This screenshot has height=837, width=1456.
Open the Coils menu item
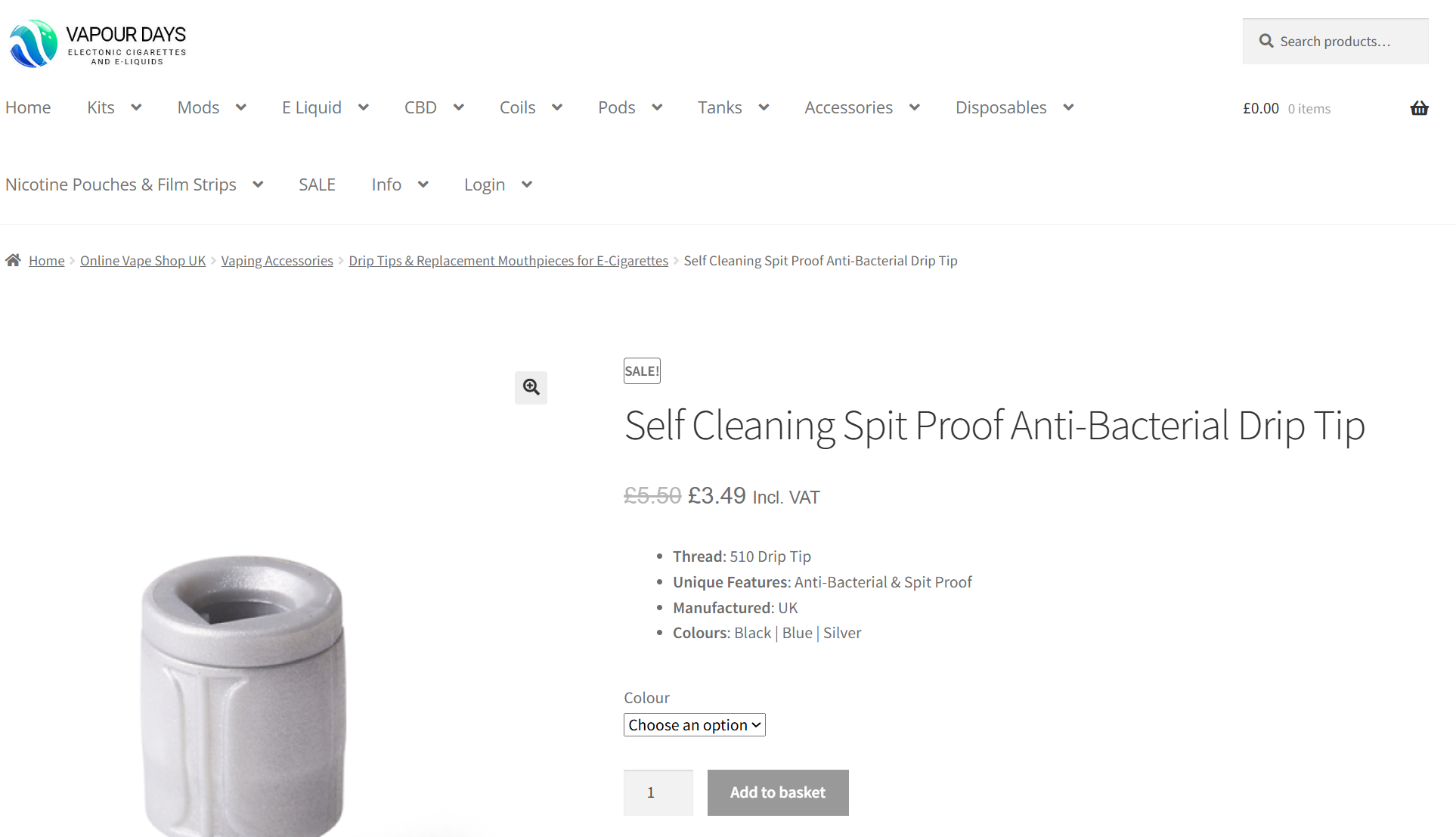tap(517, 107)
